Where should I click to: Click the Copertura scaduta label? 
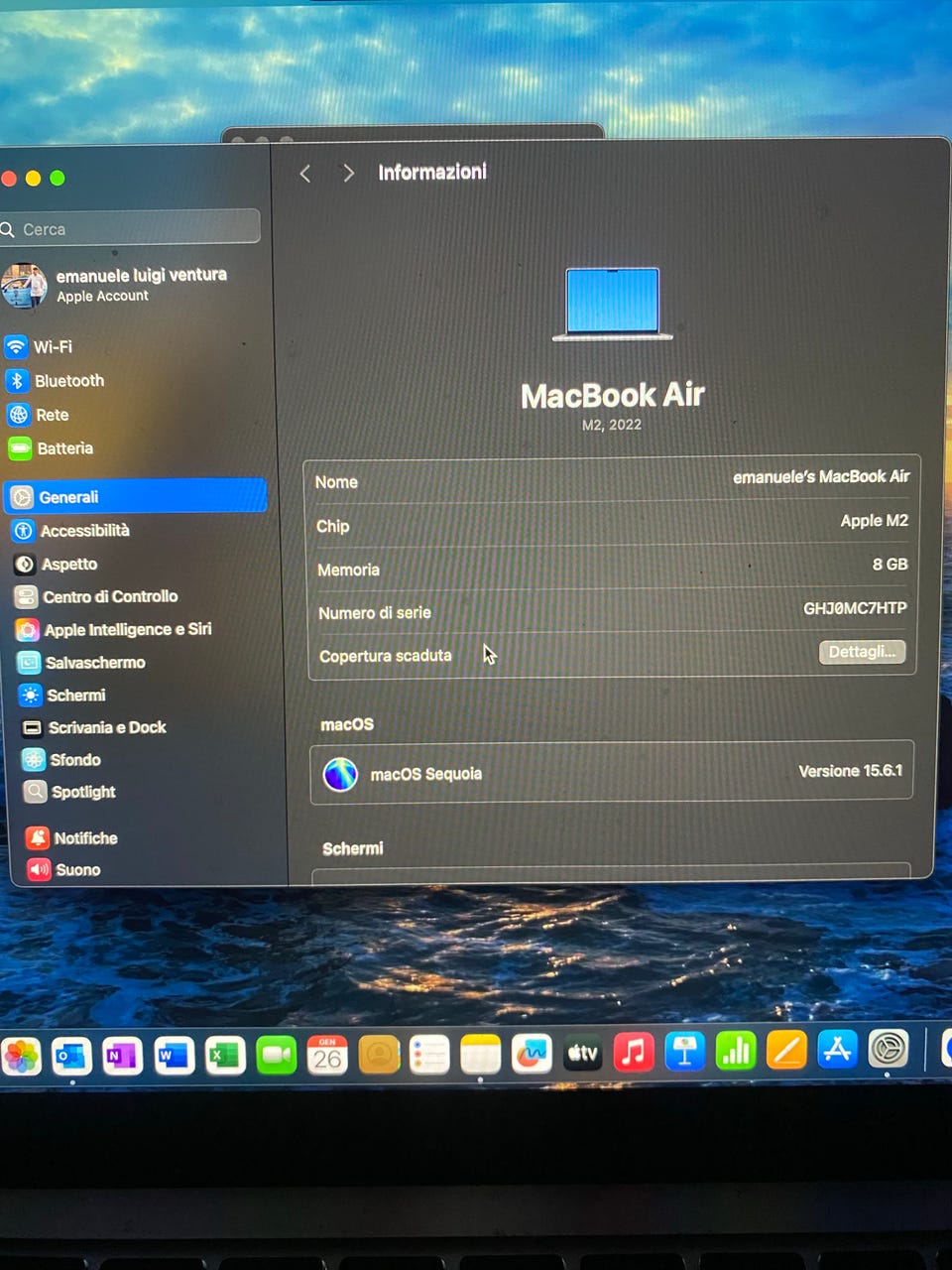[386, 656]
